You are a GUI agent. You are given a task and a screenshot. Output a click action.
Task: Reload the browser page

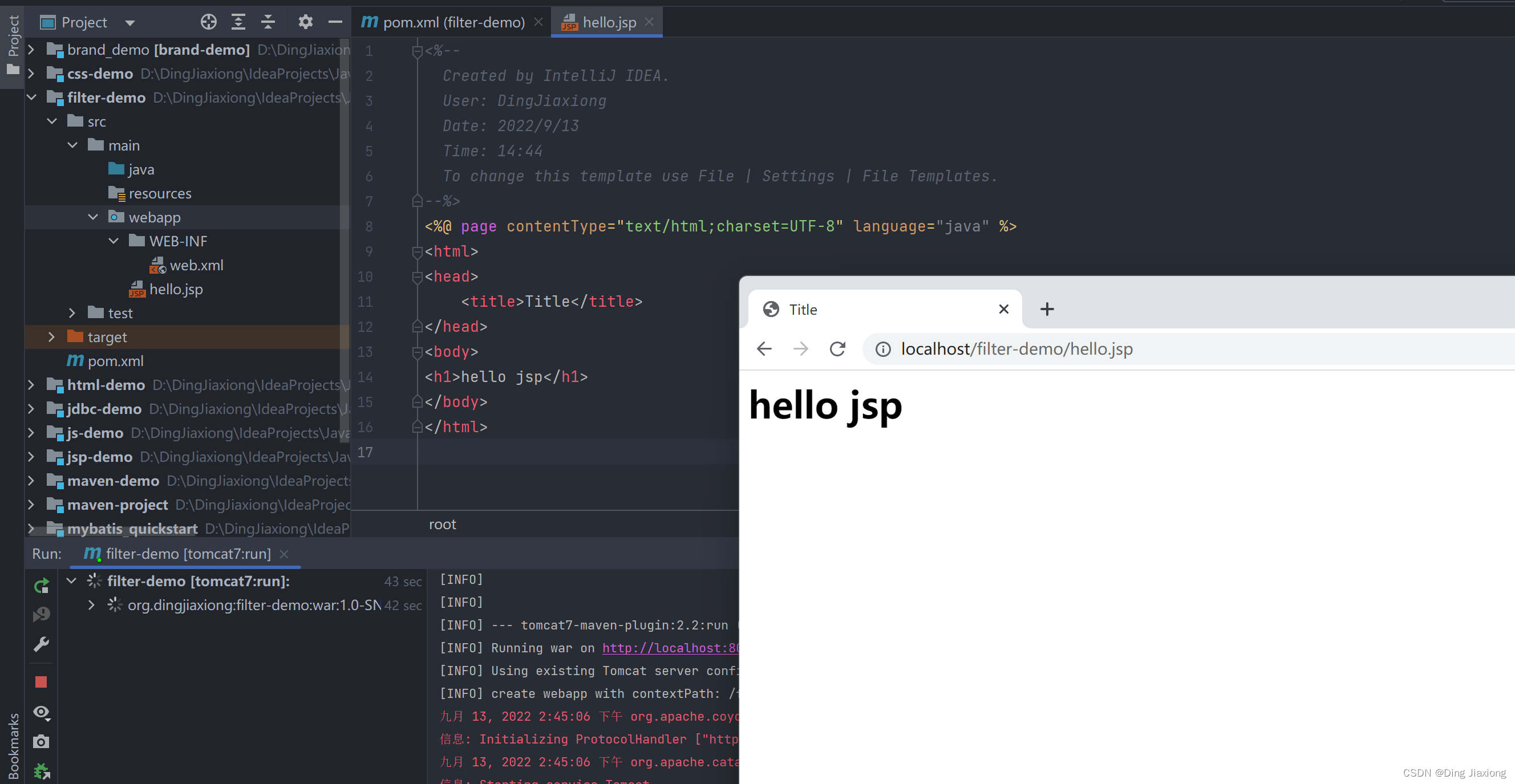(837, 348)
